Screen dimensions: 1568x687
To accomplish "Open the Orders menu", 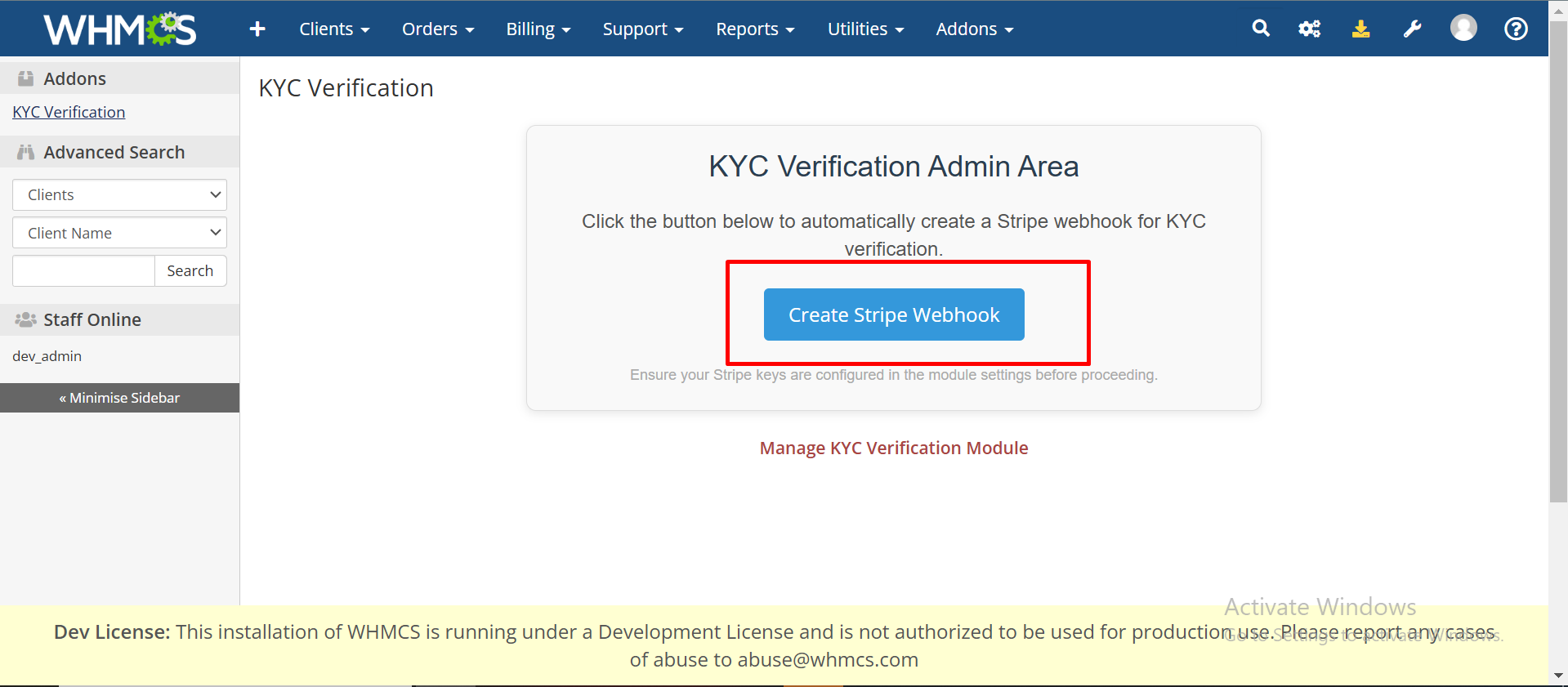I will pyautogui.click(x=438, y=29).
